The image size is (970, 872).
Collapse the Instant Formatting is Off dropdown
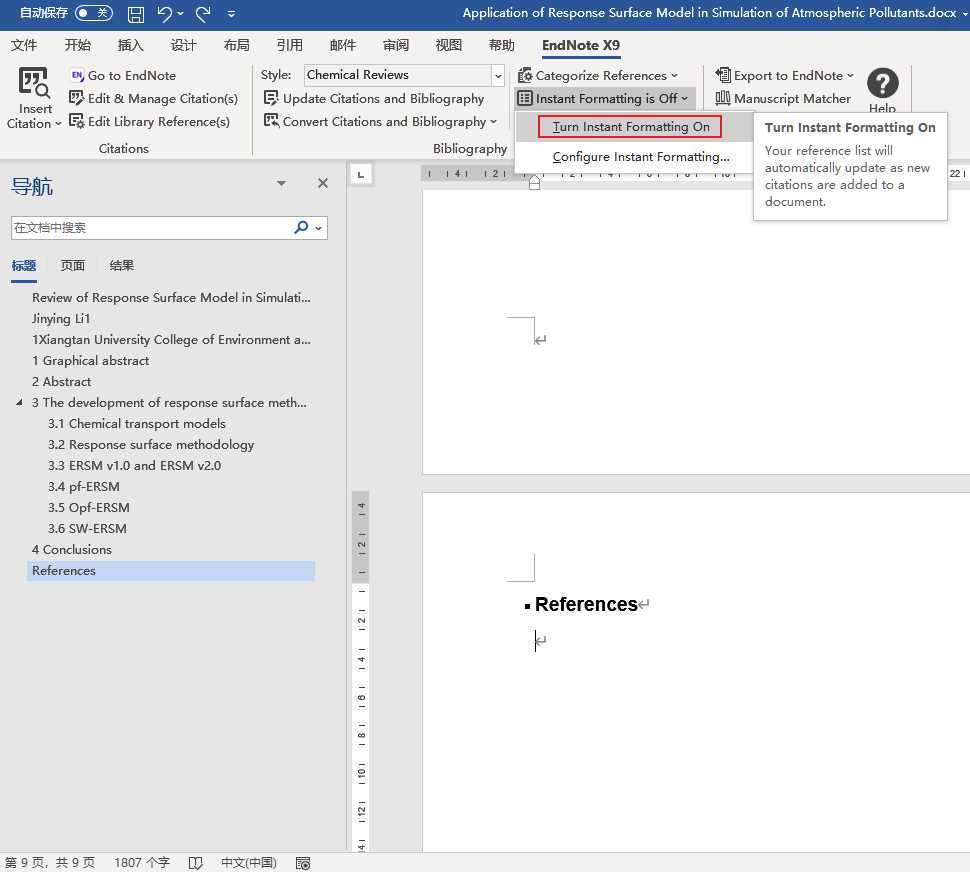(684, 98)
